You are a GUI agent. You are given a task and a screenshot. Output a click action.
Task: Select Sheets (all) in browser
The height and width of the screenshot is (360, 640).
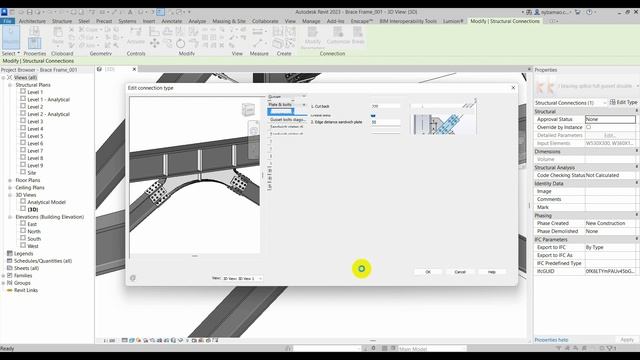pos(27,268)
